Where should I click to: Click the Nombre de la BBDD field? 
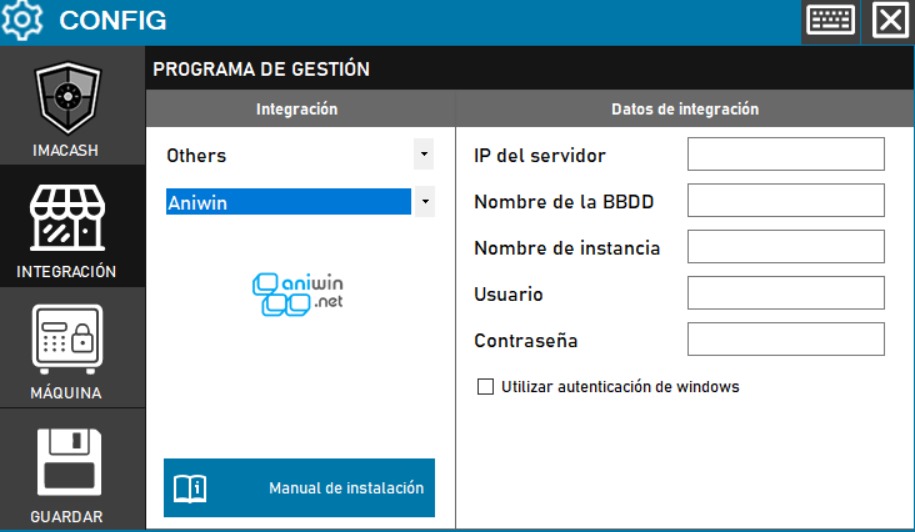point(785,201)
